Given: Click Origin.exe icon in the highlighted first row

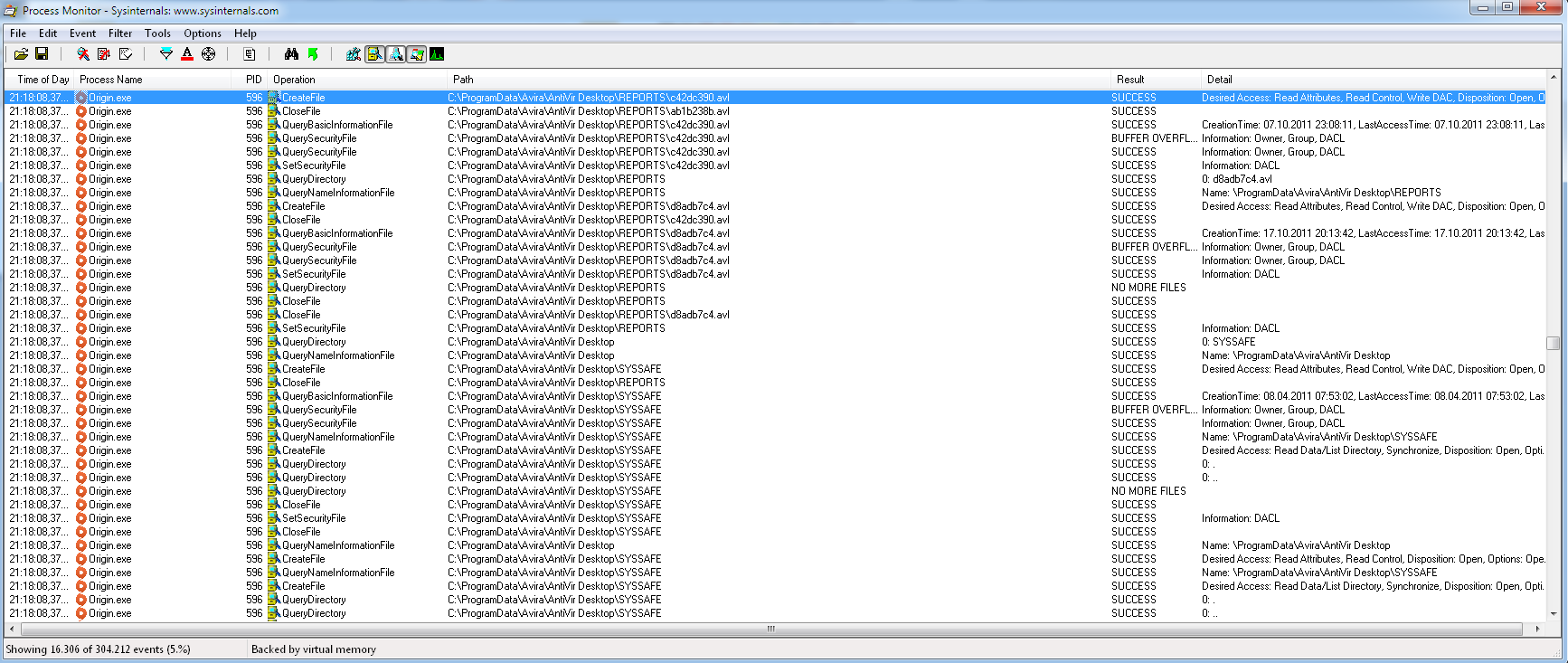Looking at the screenshot, I should pyautogui.click(x=81, y=98).
